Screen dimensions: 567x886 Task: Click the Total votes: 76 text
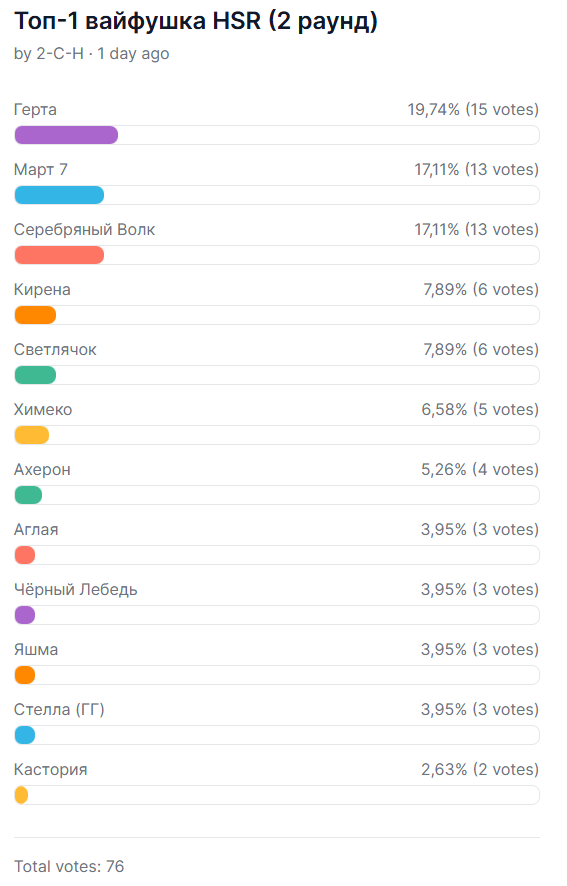69,866
